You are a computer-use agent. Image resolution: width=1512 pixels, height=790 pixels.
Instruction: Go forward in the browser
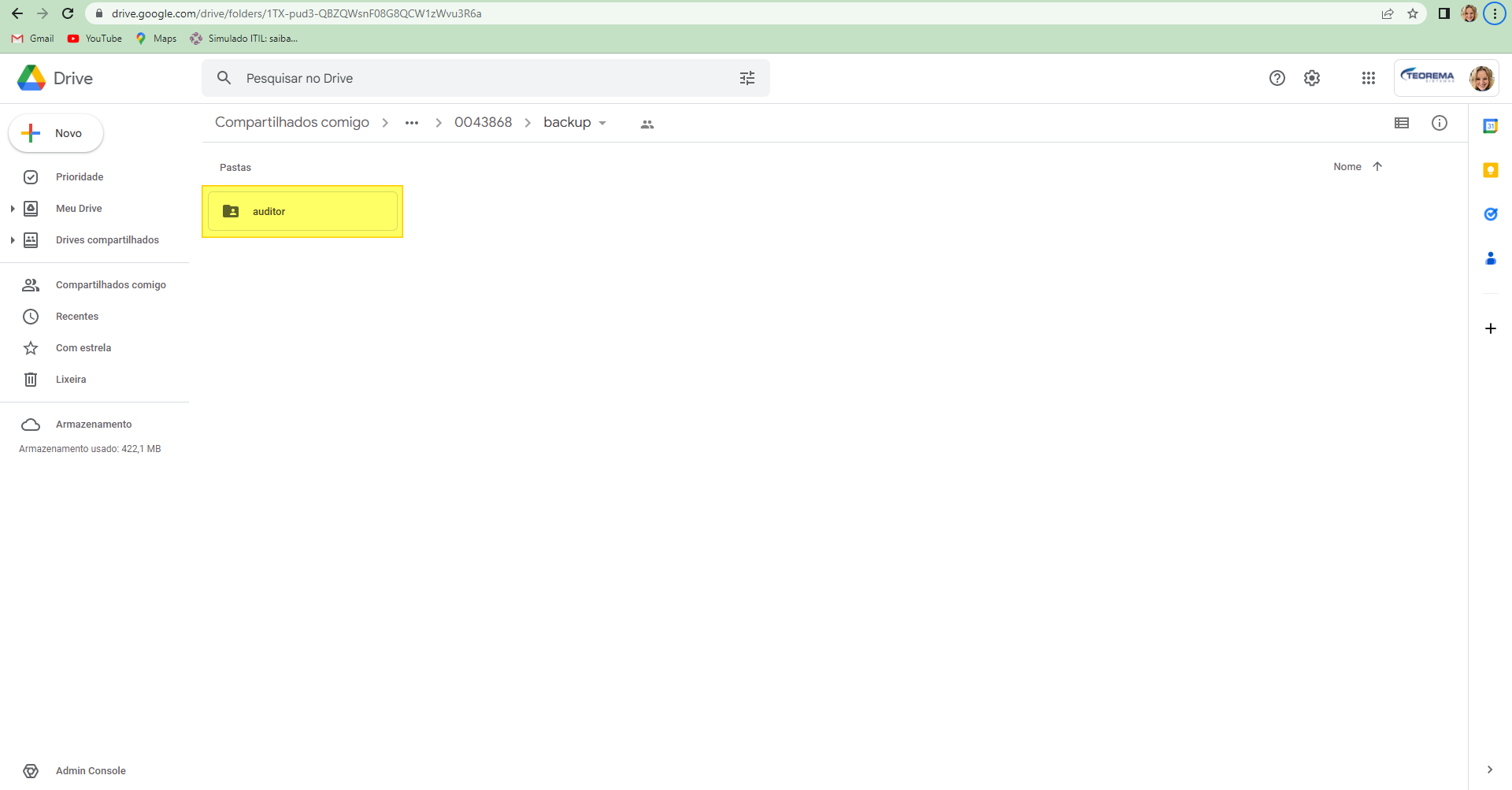coord(43,13)
